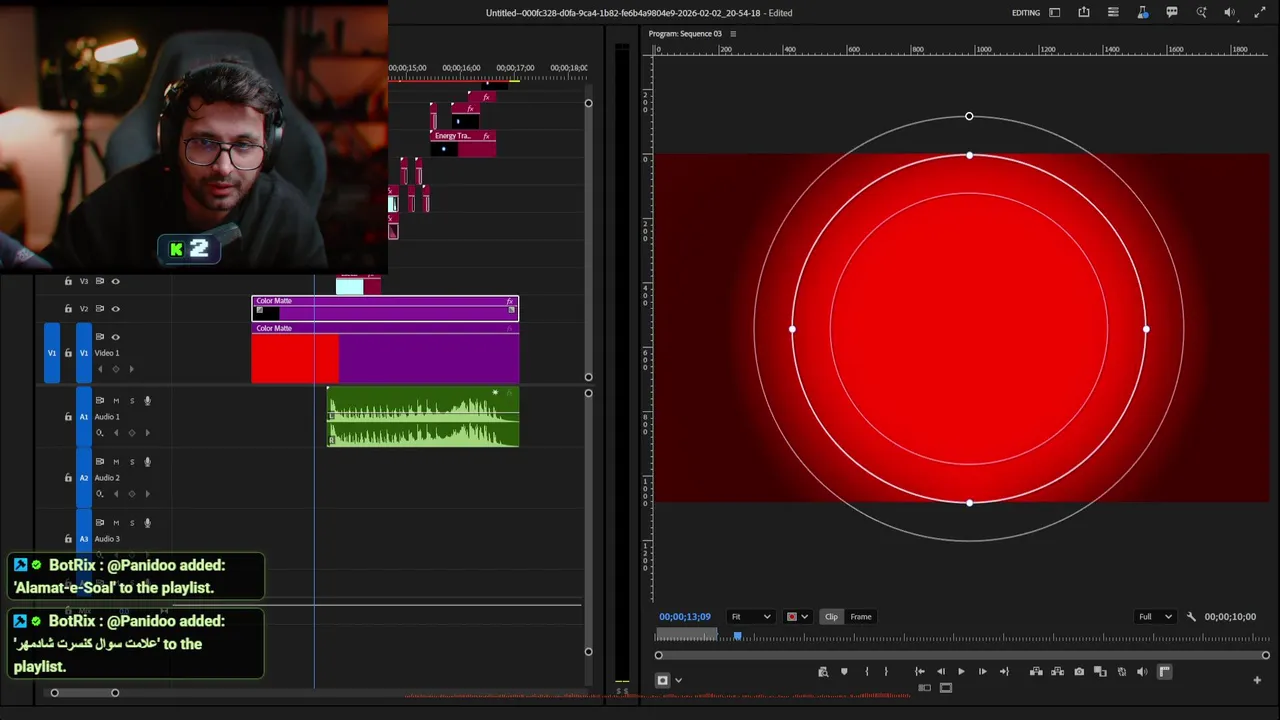
Task: Toggle the Show Rulers button
Action: pos(1164,672)
